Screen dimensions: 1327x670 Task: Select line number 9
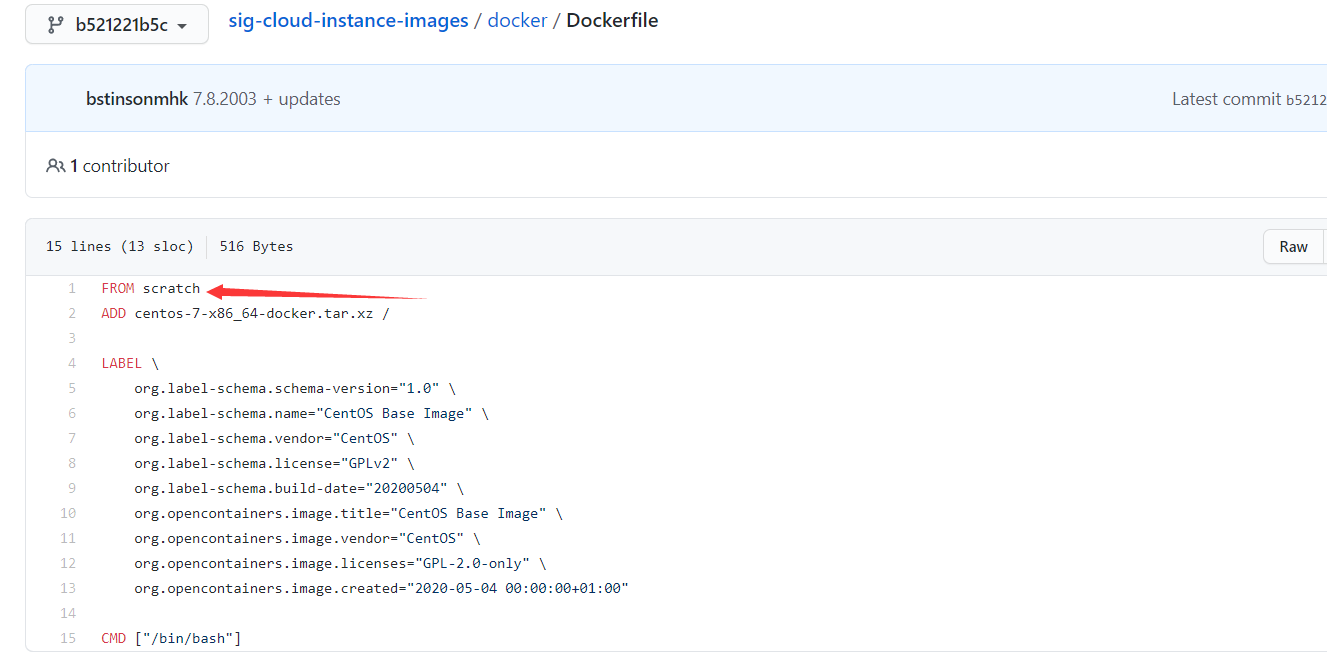tap(71, 488)
